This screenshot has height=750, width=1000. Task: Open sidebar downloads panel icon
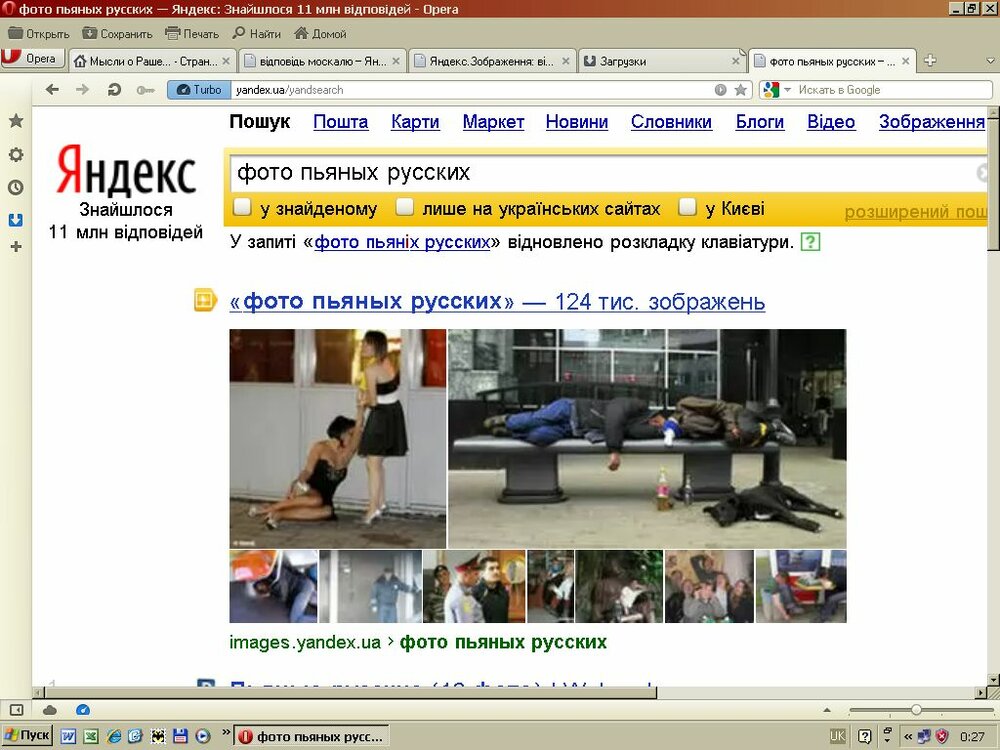pyautogui.click(x=16, y=219)
